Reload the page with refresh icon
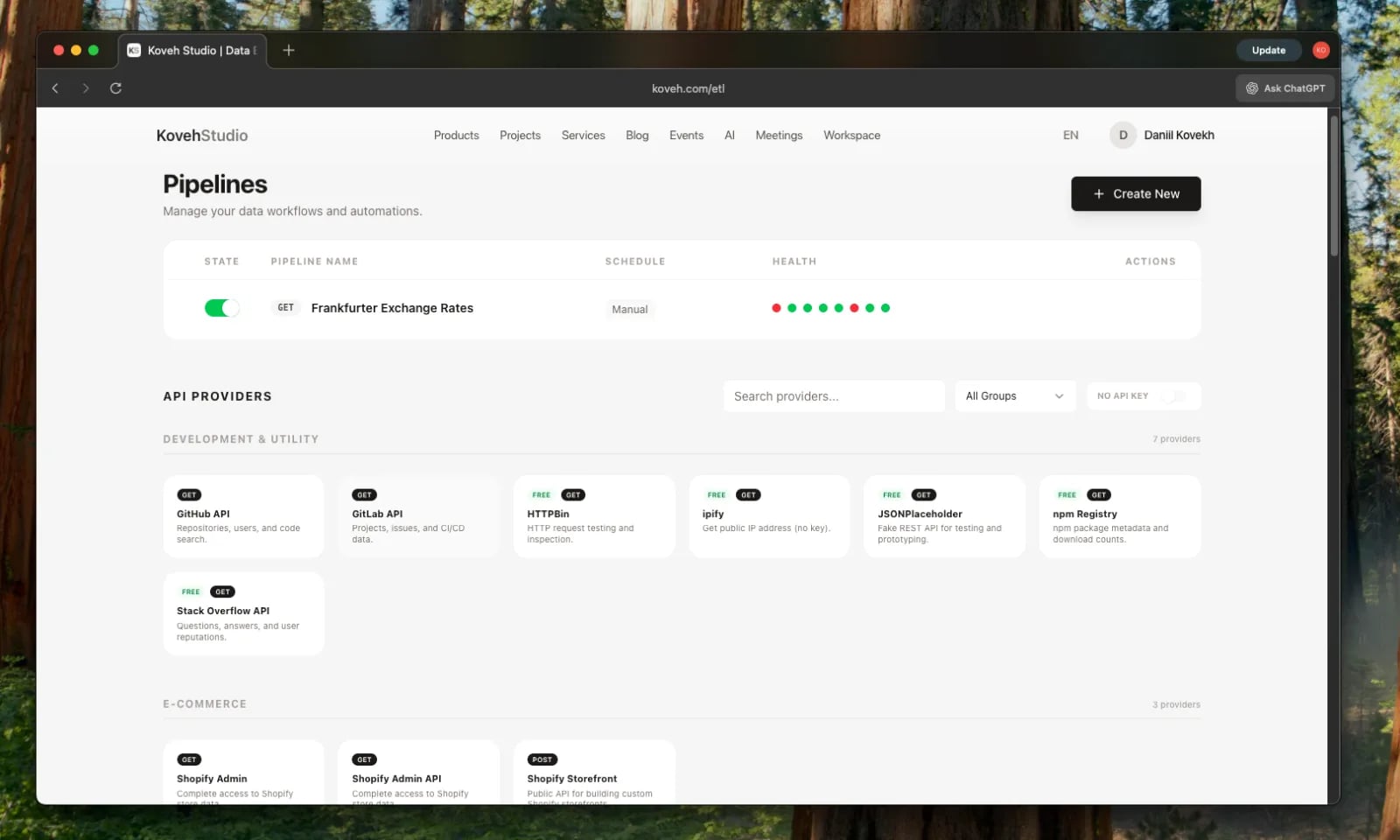The width and height of the screenshot is (1400, 840). tap(115, 88)
